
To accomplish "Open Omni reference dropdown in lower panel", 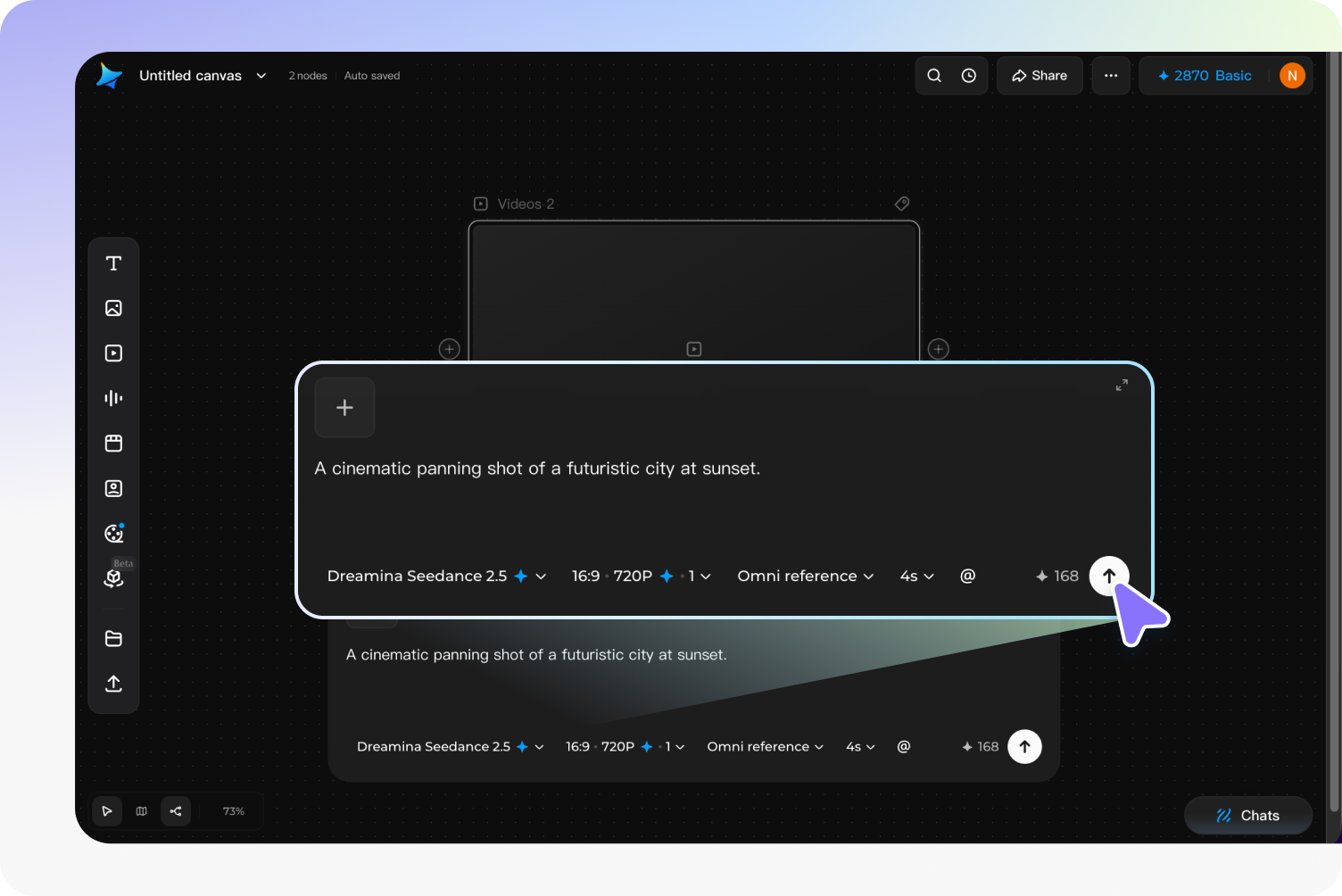I will (765, 747).
